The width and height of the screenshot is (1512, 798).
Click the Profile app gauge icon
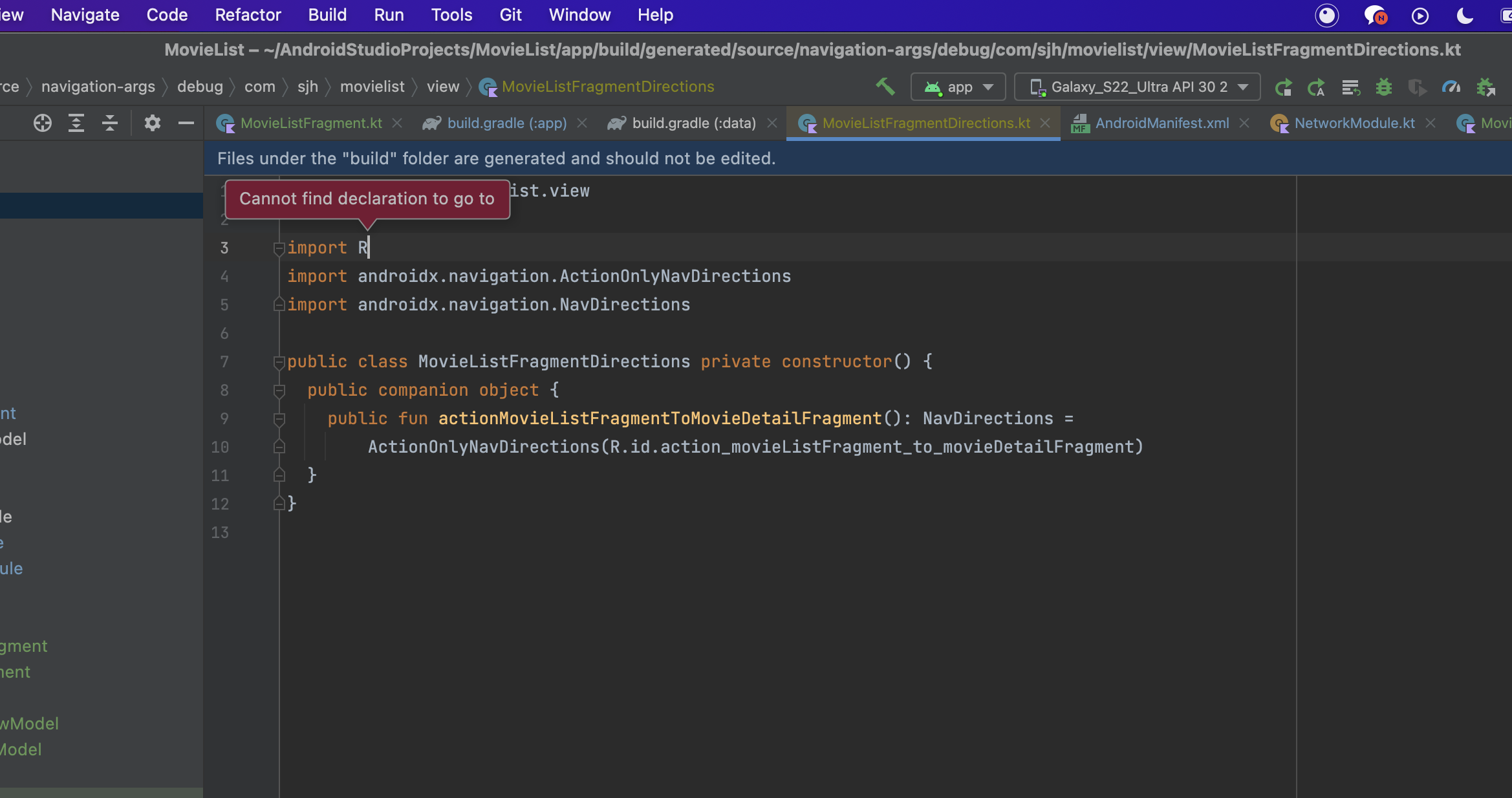tap(1451, 87)
